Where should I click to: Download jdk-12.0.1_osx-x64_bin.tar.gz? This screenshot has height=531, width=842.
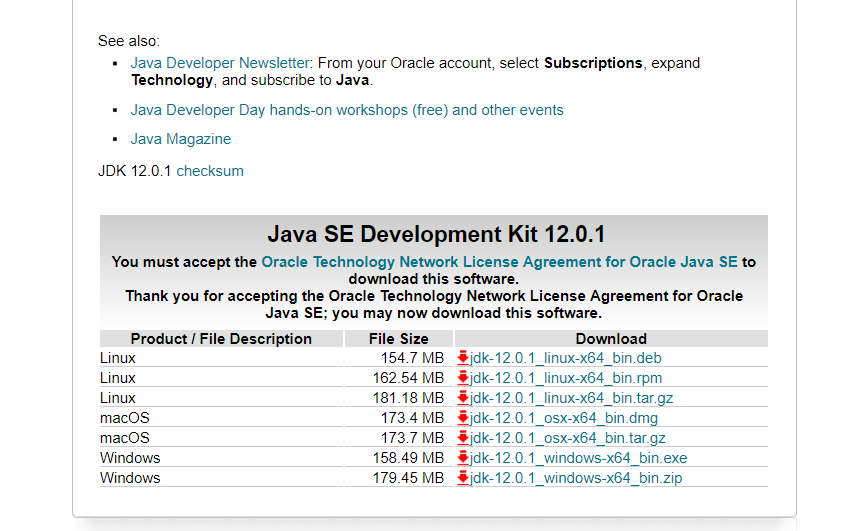[x=568, y=438]
